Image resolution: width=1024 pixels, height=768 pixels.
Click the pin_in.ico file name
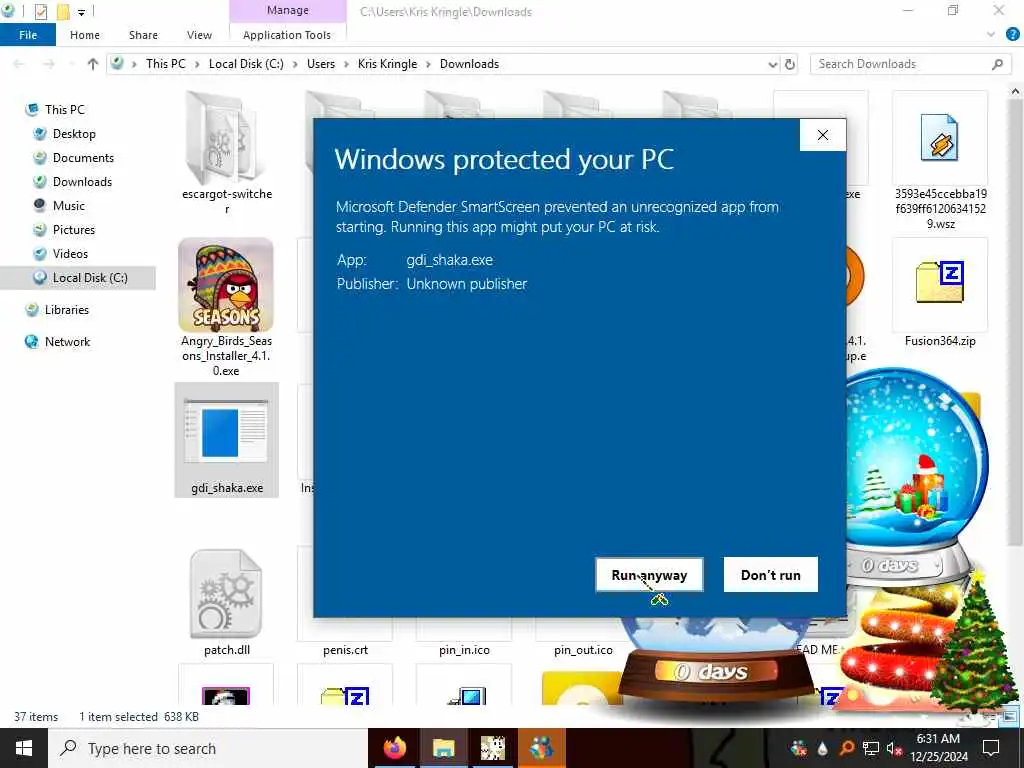(x=464, y=650)
